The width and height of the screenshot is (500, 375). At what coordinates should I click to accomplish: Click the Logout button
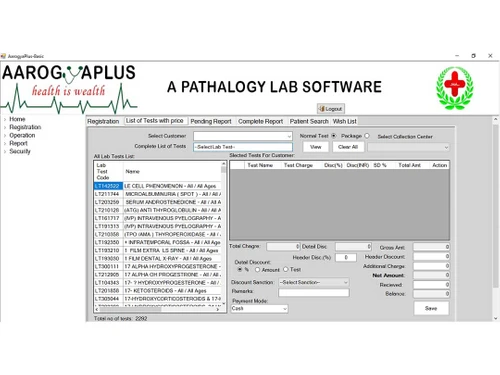coord(331,109)
